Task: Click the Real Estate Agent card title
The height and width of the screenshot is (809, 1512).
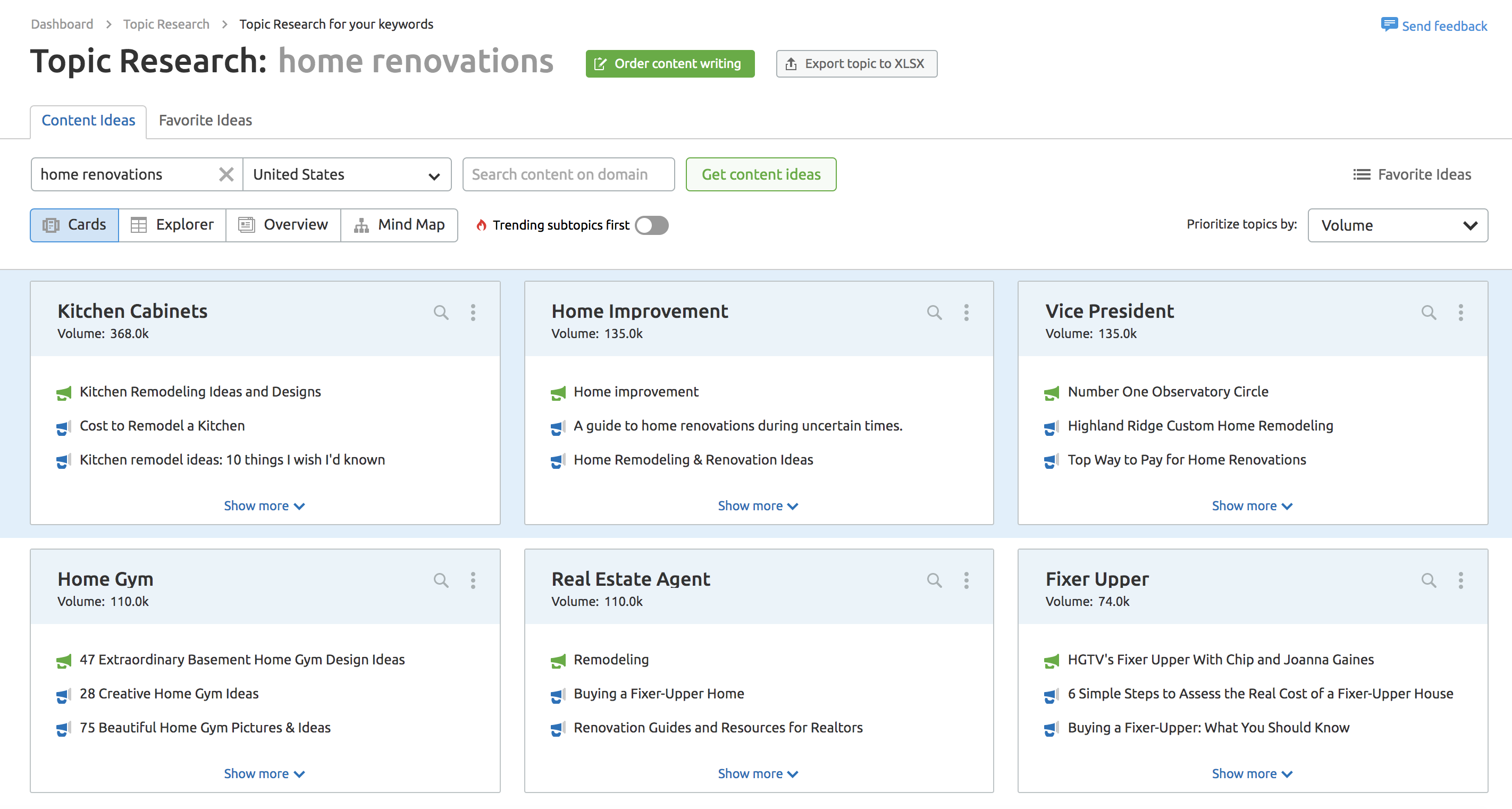Action: 631,579
